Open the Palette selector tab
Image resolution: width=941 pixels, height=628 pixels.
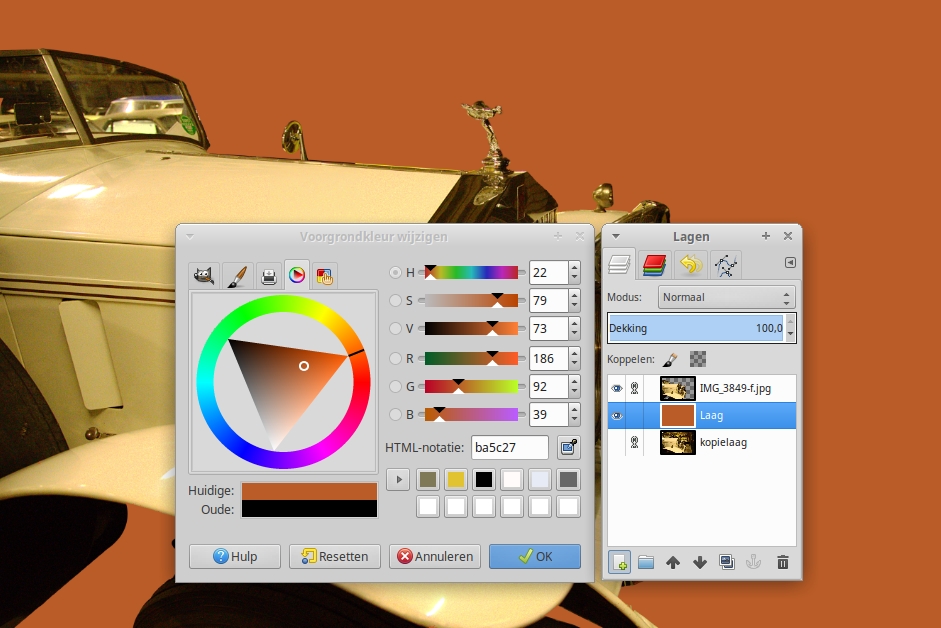324,276
